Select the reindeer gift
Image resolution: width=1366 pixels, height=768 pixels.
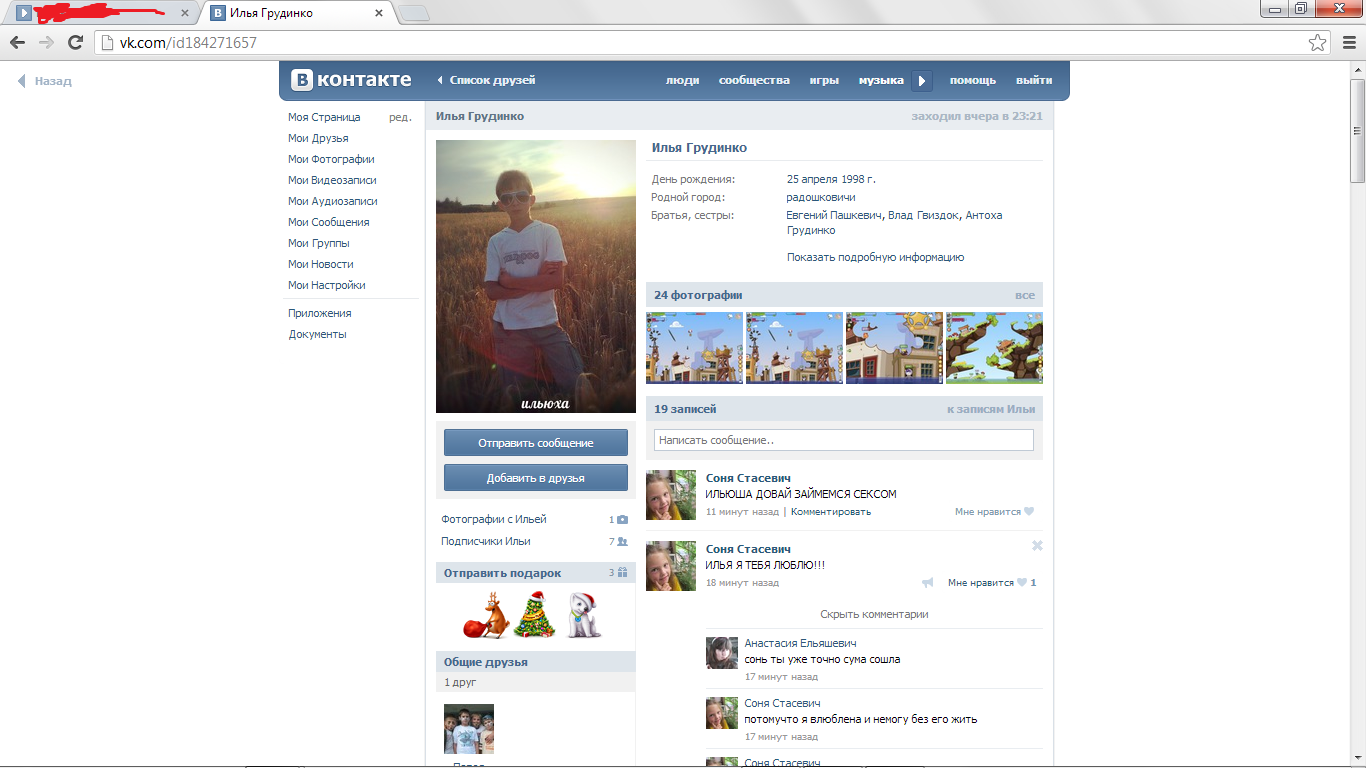pyautogui.click(x=485, y=615)
